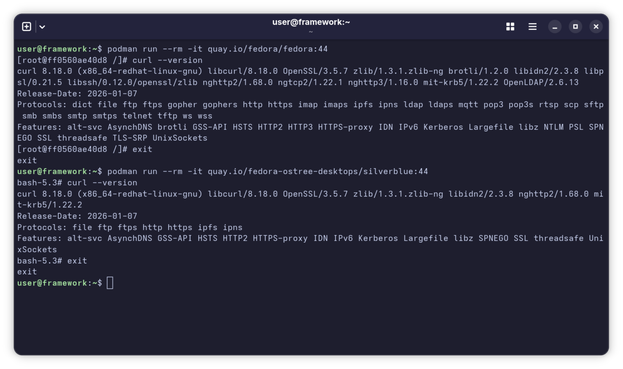This screenshot has height=369, width=623.
Task: Maximize the terminal window
Action: (x=575, y=27)
